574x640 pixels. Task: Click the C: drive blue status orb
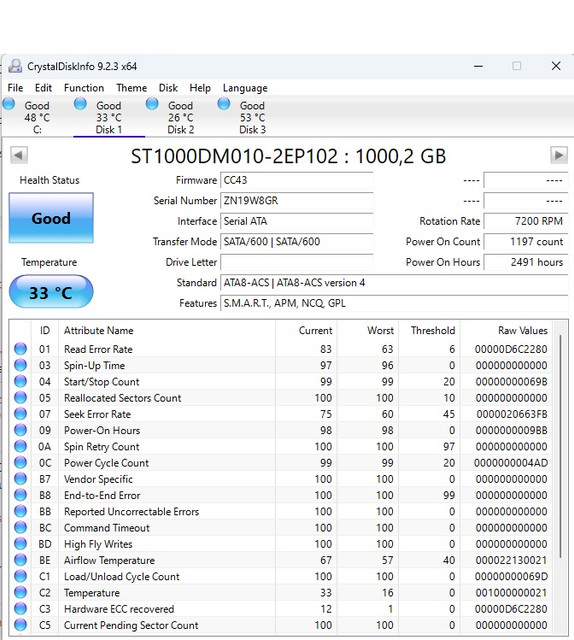(9, 104)
